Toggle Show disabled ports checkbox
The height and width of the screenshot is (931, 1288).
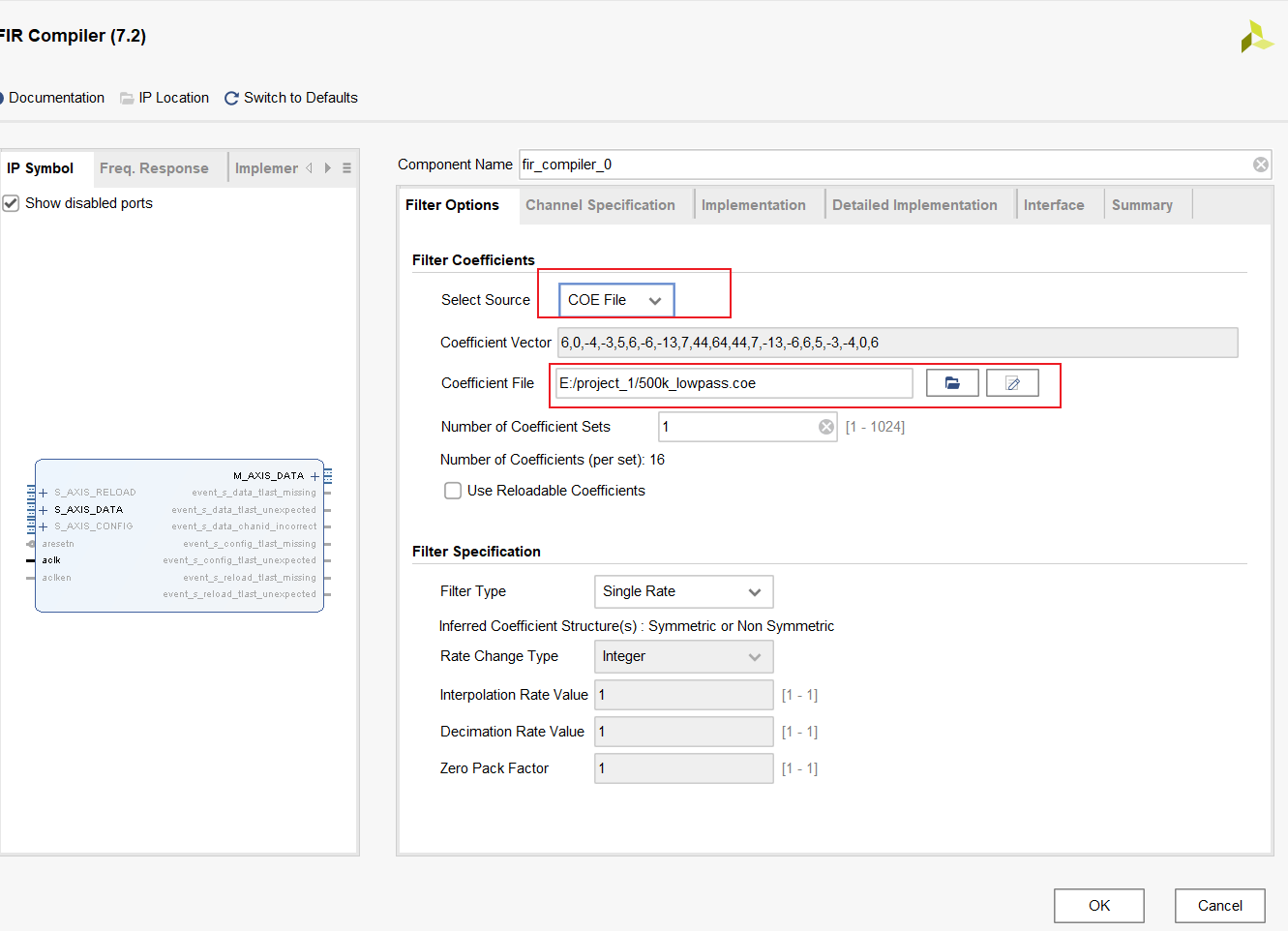[11, 203]
